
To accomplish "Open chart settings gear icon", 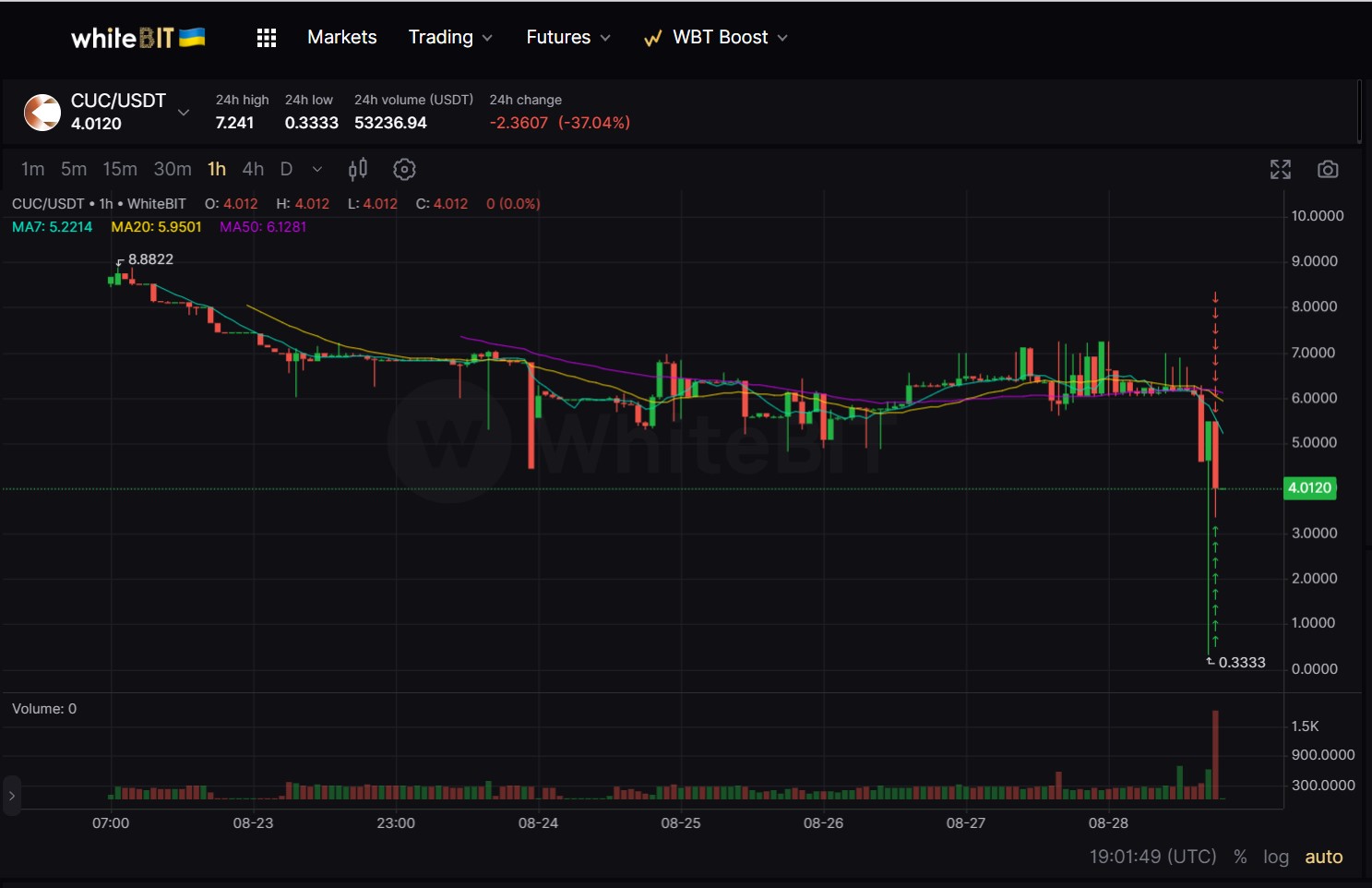I will point(404,169).
